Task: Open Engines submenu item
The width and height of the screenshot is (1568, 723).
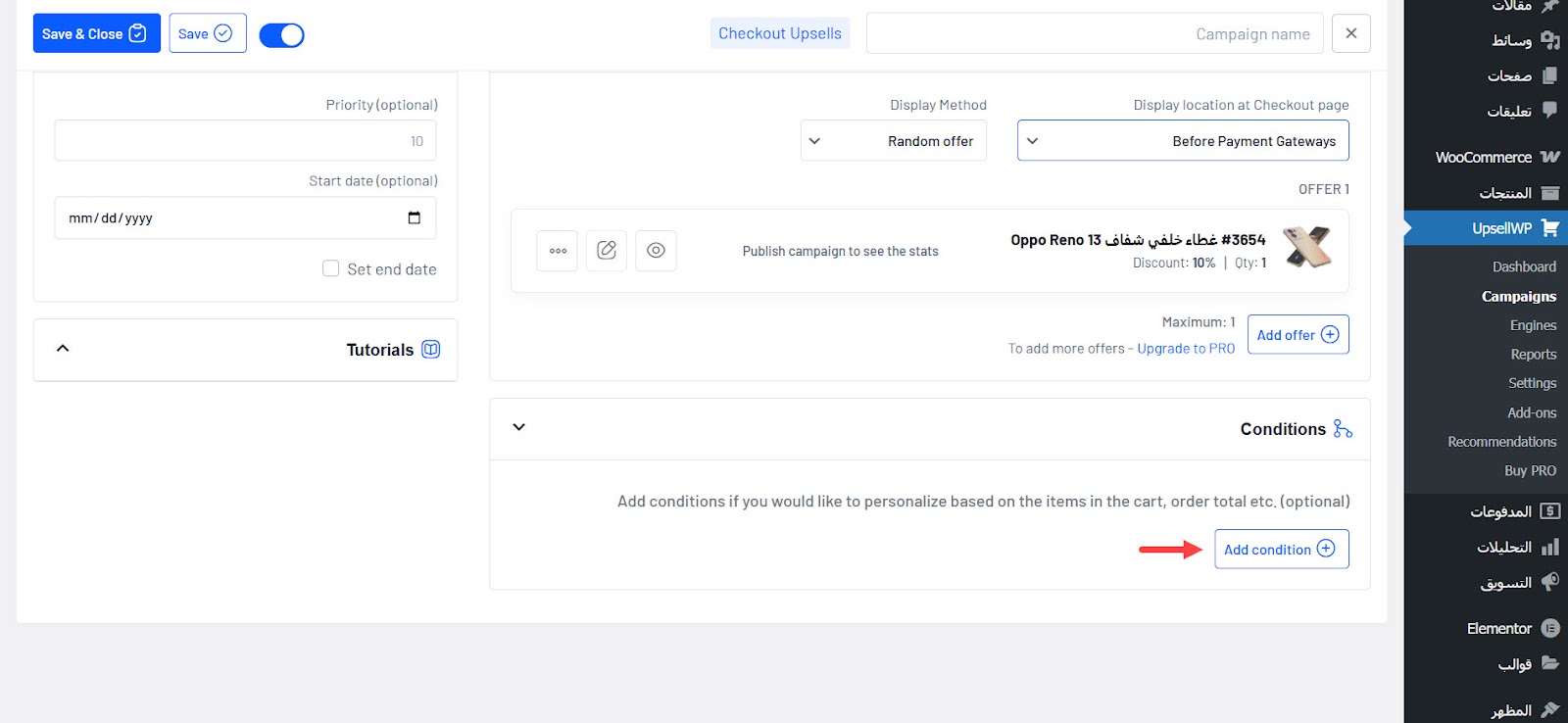Action: [1533, 325]
